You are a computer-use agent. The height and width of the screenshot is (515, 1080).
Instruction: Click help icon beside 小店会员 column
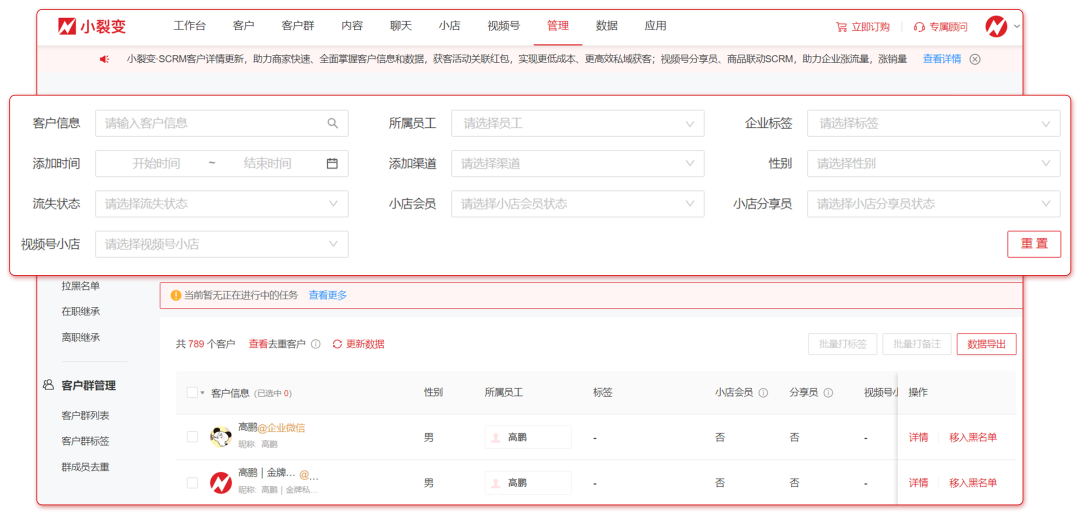763,393
